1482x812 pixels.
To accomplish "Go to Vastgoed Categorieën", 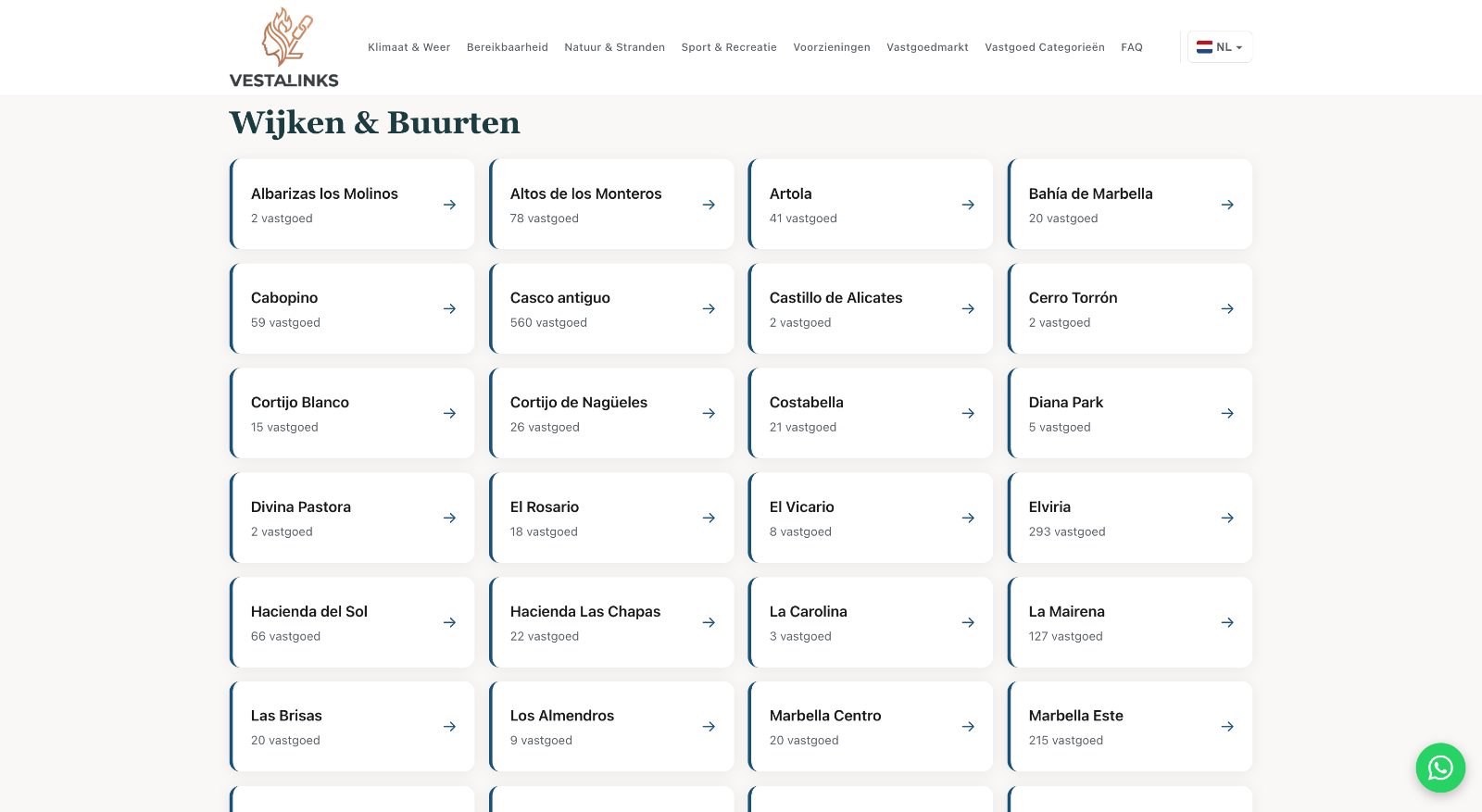I will pos(1045,47).
